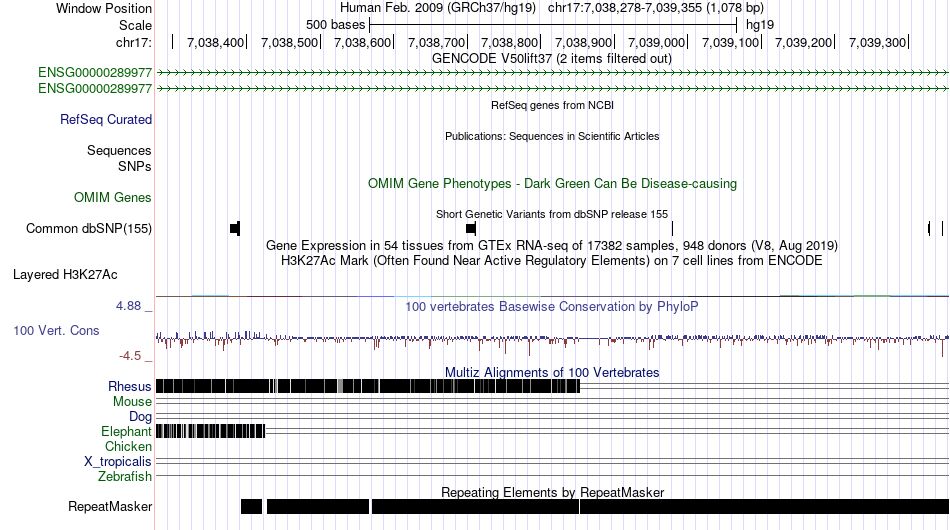The width and height of the screenshot is (950, 530).
Task: Click the OMIM Genes label
Action: point(113,197)
